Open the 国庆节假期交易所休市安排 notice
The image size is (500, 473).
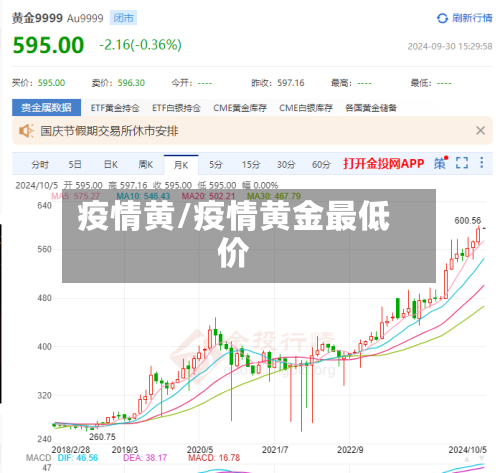point(109,131)
